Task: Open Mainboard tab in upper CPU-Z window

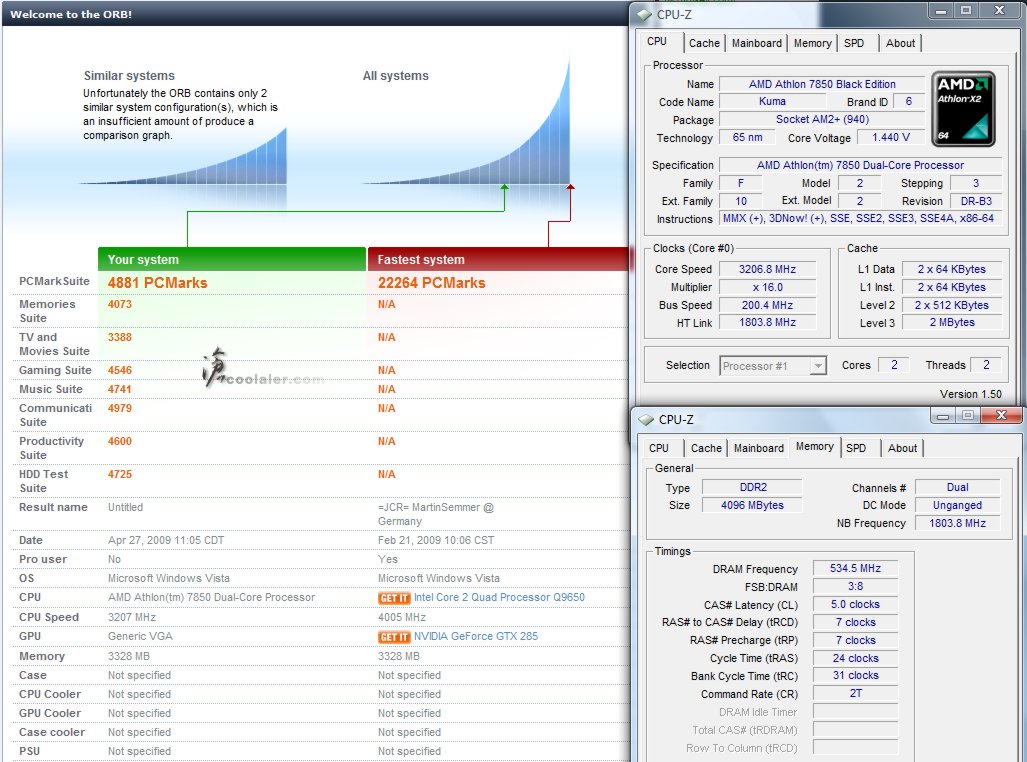Action: coord(756,43)
